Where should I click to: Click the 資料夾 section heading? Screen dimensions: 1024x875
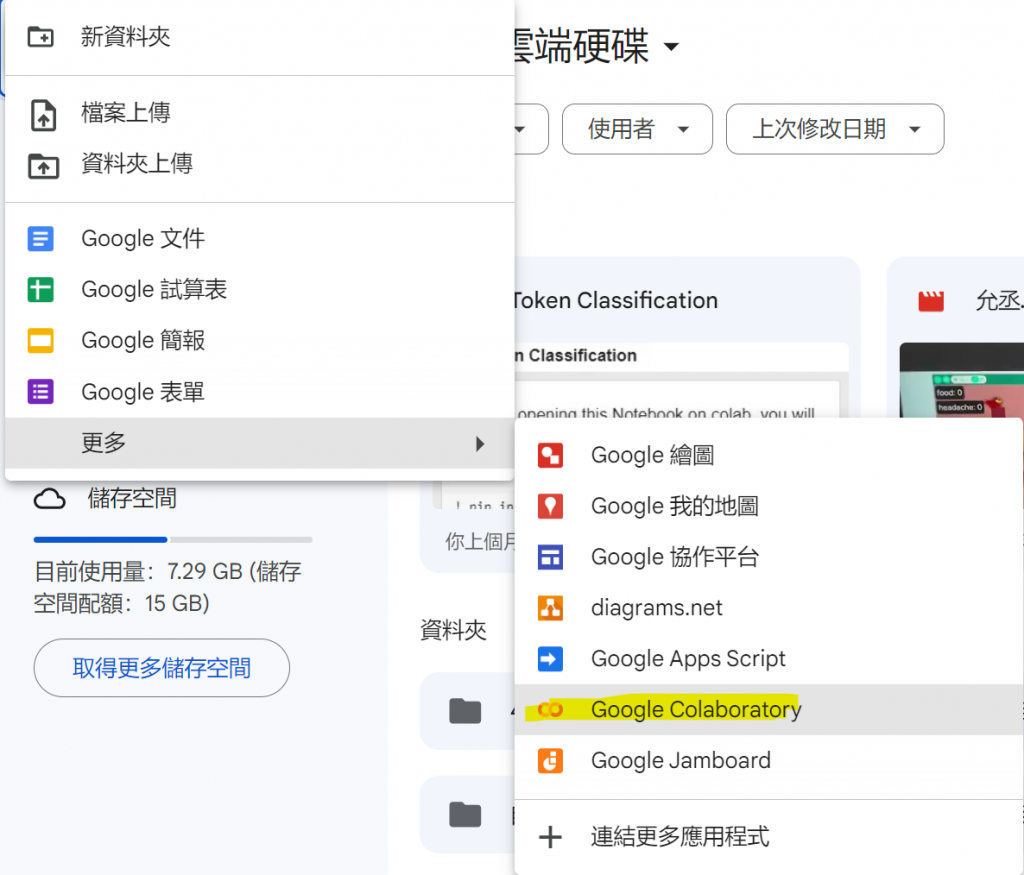coord(453,630)
